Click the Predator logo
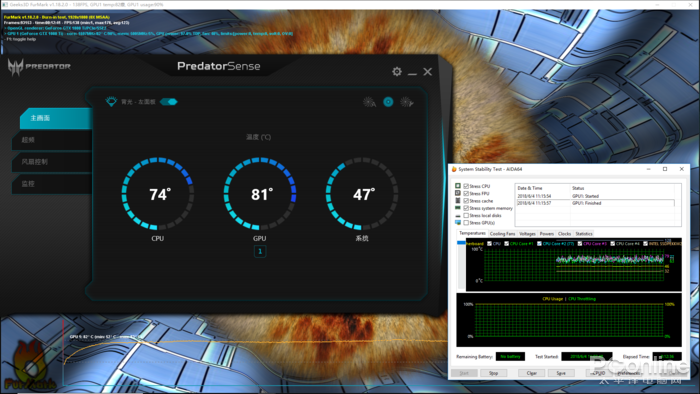700x394 pixels. click(x=39, y=67)
